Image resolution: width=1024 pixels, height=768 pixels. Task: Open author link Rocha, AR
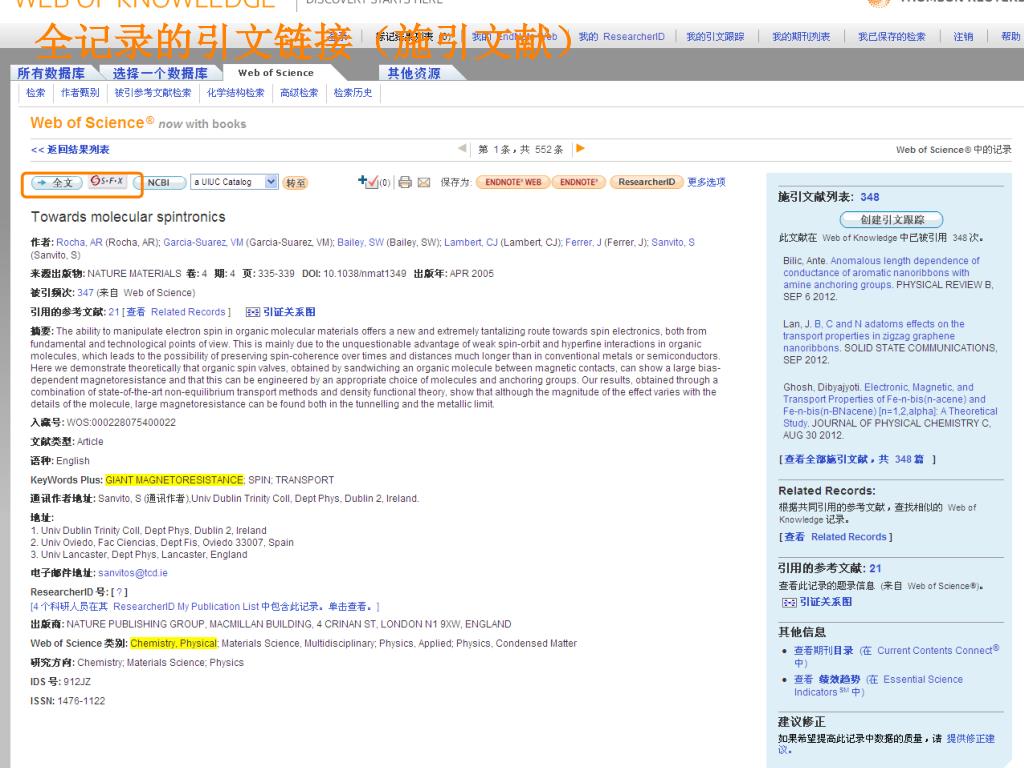[x=71, y=243]
